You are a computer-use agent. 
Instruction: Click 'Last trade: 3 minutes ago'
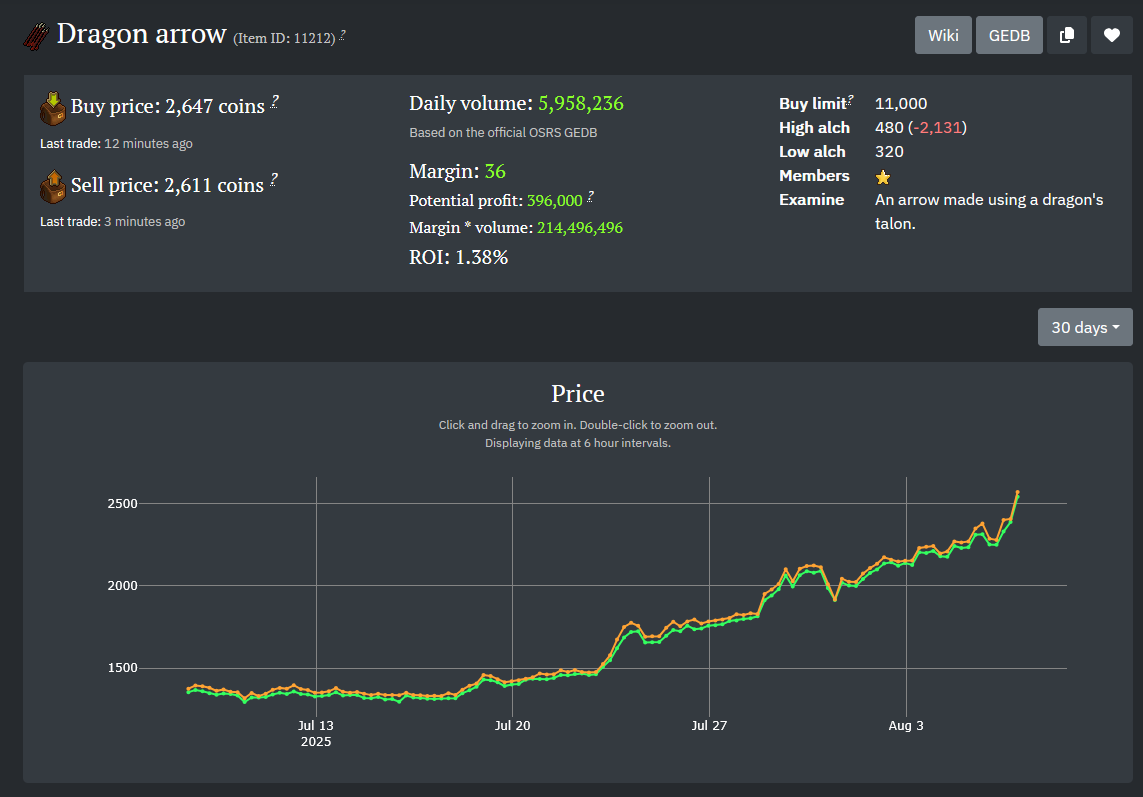click(112, 222)
